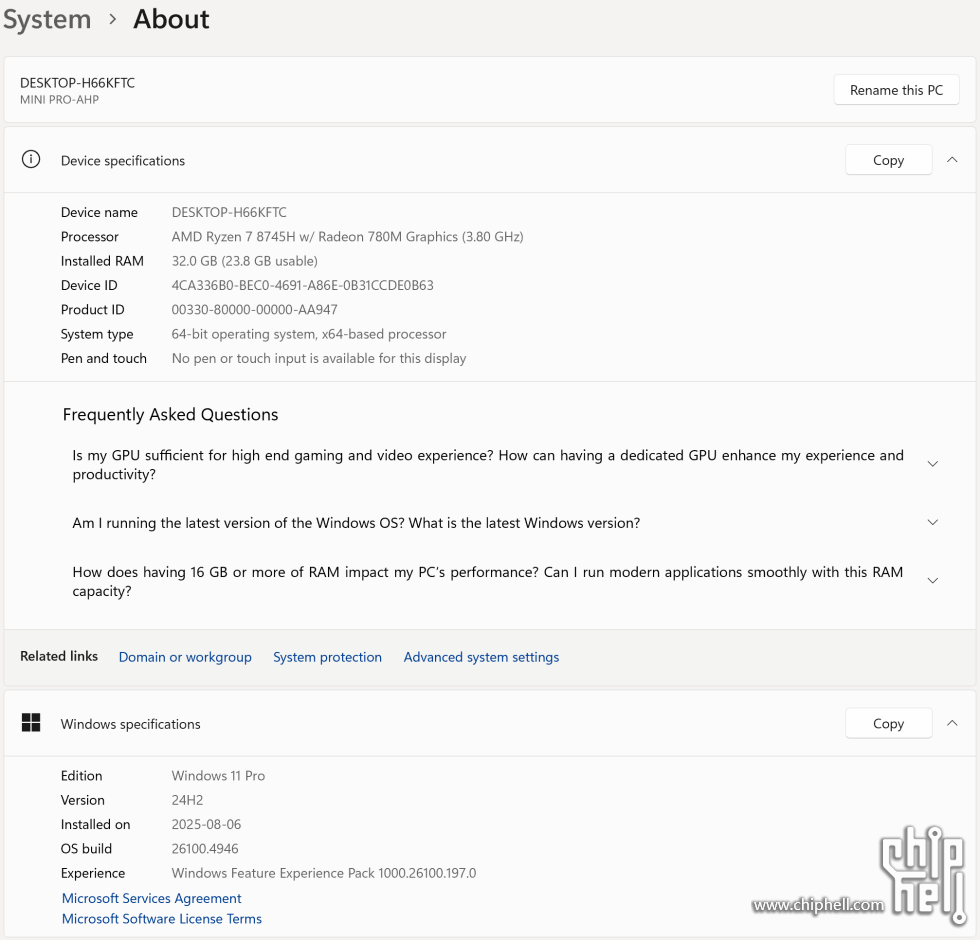Click the Rename this PC button
980x940 pixels.
[896, 90]
